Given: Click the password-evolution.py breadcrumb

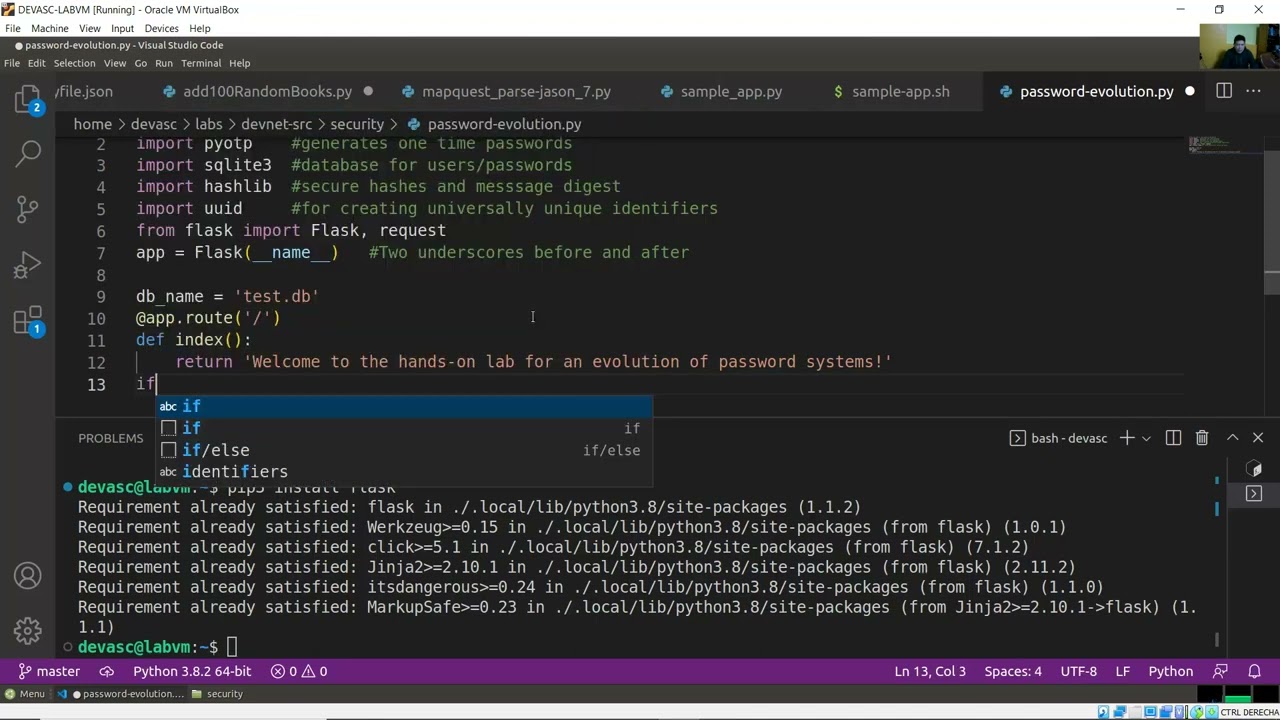Looking at the screenshot, I should (x=504, y=124).
